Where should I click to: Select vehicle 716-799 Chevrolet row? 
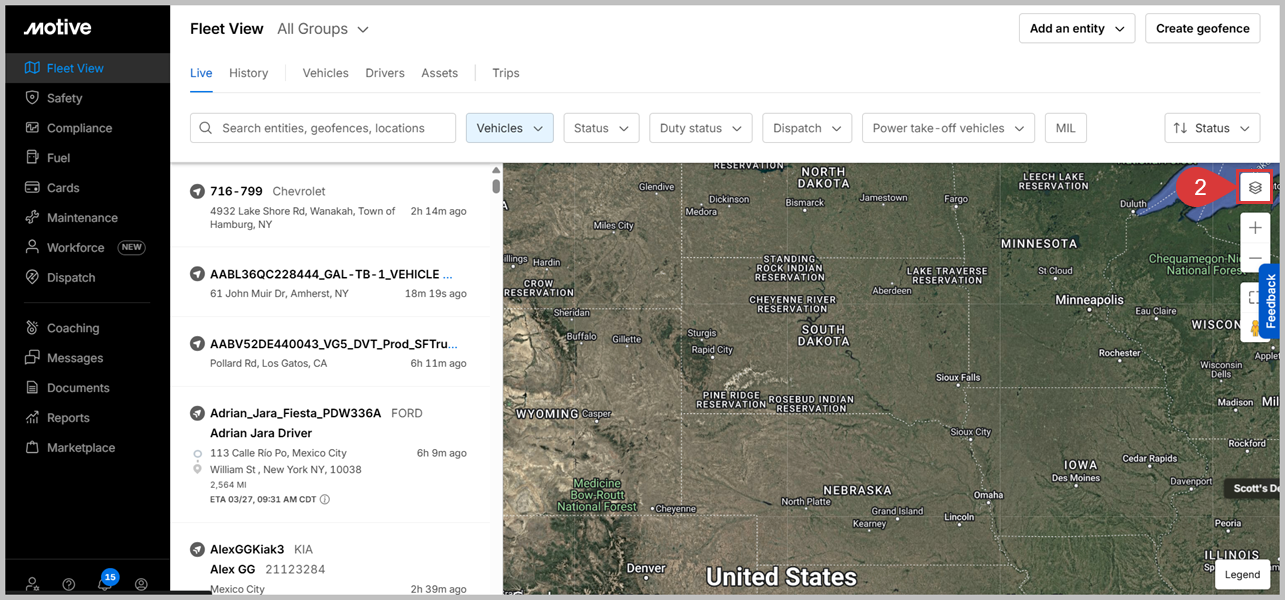tap(330, 207)
